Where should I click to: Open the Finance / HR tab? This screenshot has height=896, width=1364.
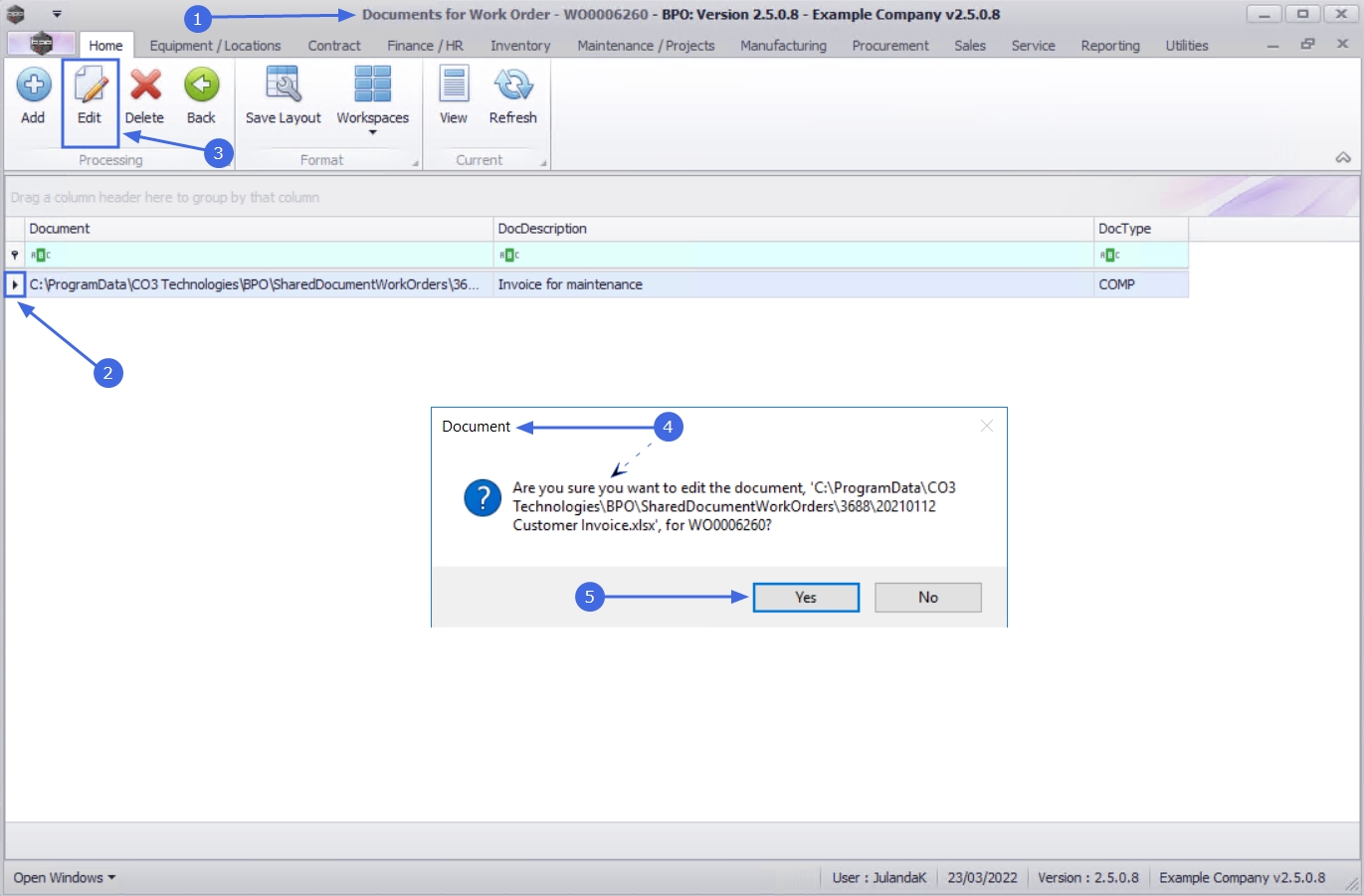[425, 46]
